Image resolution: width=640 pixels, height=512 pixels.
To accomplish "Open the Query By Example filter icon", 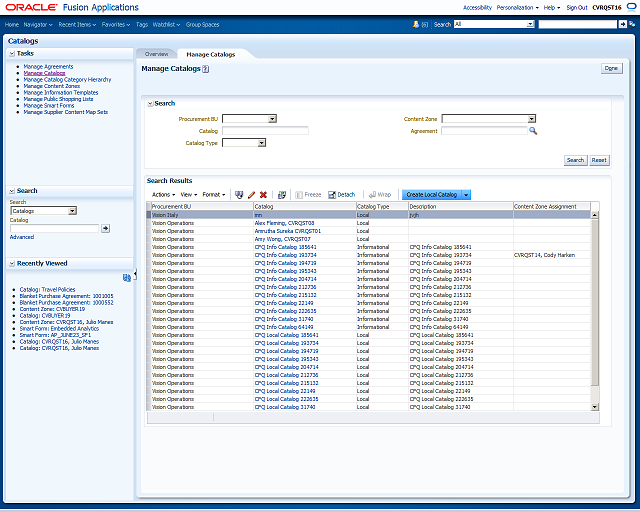I will (x=239, y=195).
